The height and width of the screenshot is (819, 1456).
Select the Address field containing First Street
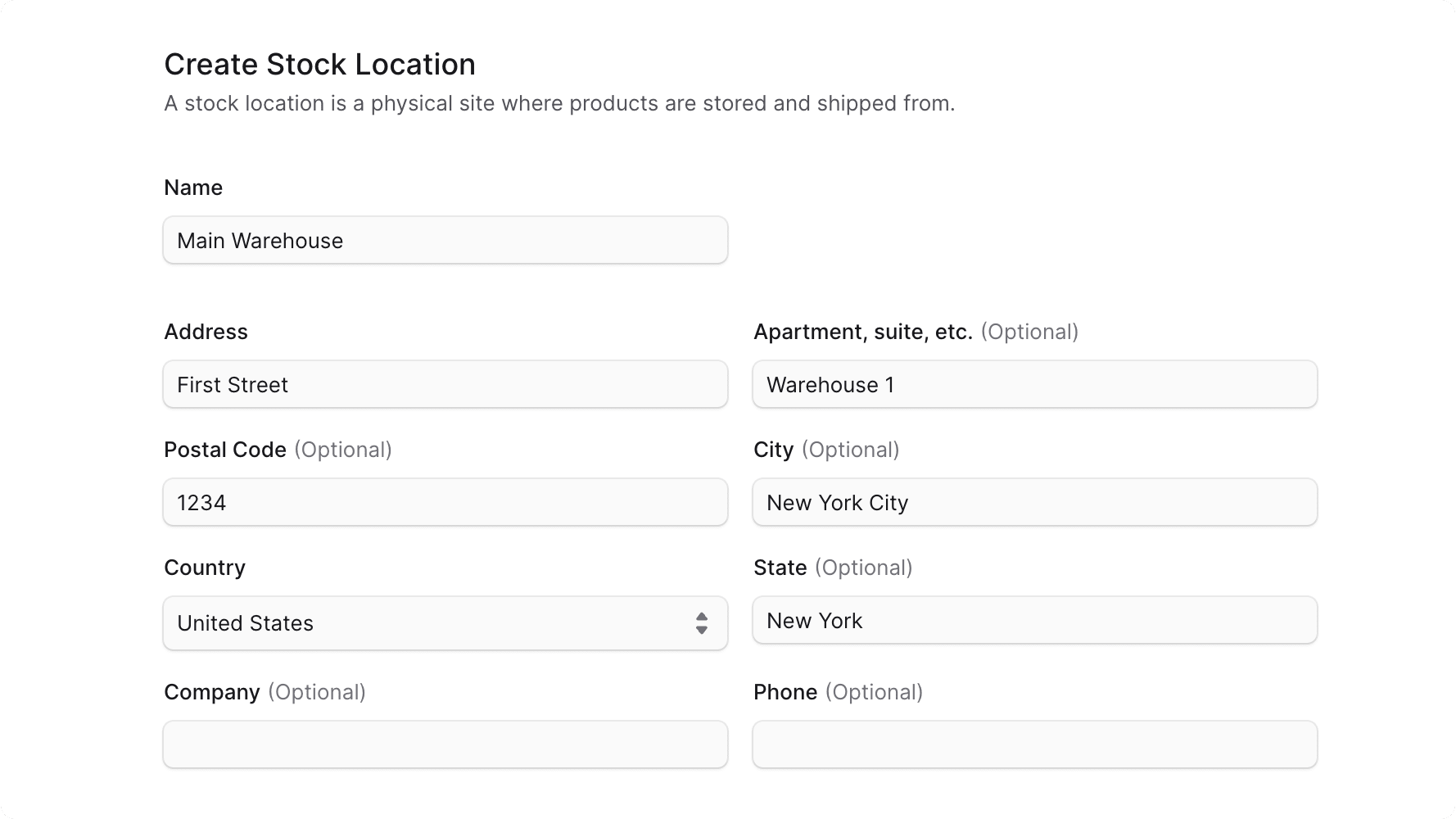click(x=445, y=384)
